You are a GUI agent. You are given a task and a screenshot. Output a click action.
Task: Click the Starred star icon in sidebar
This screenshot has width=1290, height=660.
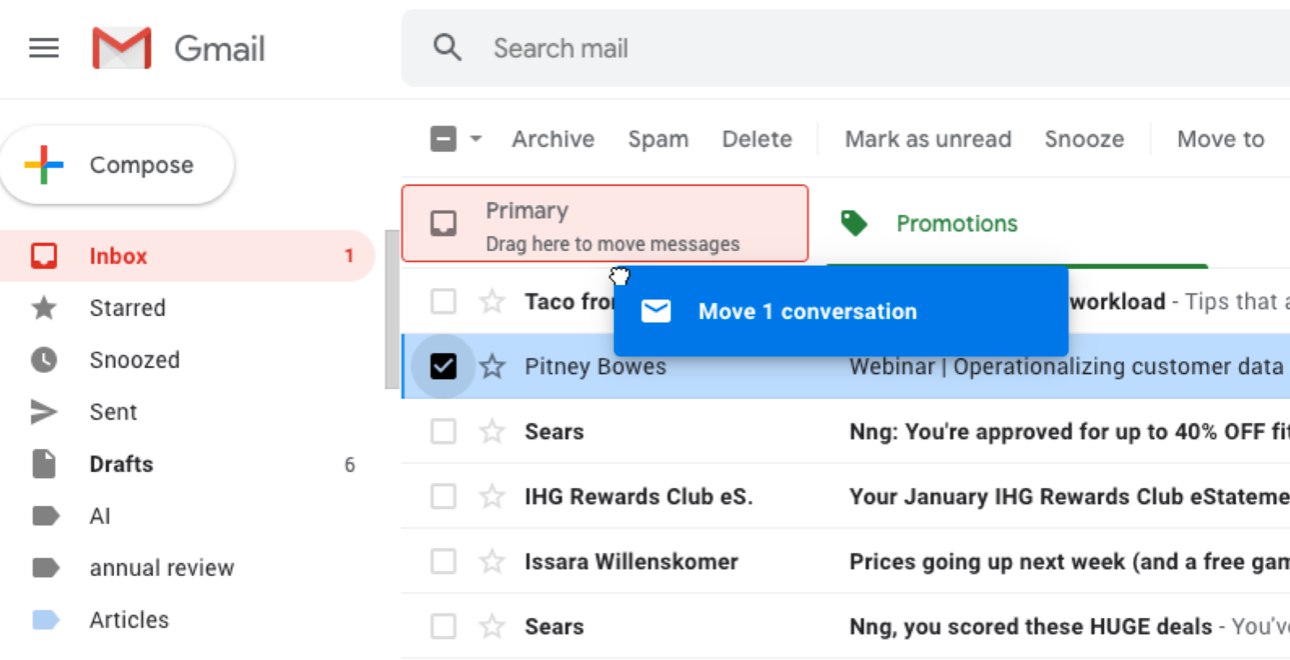44,308
